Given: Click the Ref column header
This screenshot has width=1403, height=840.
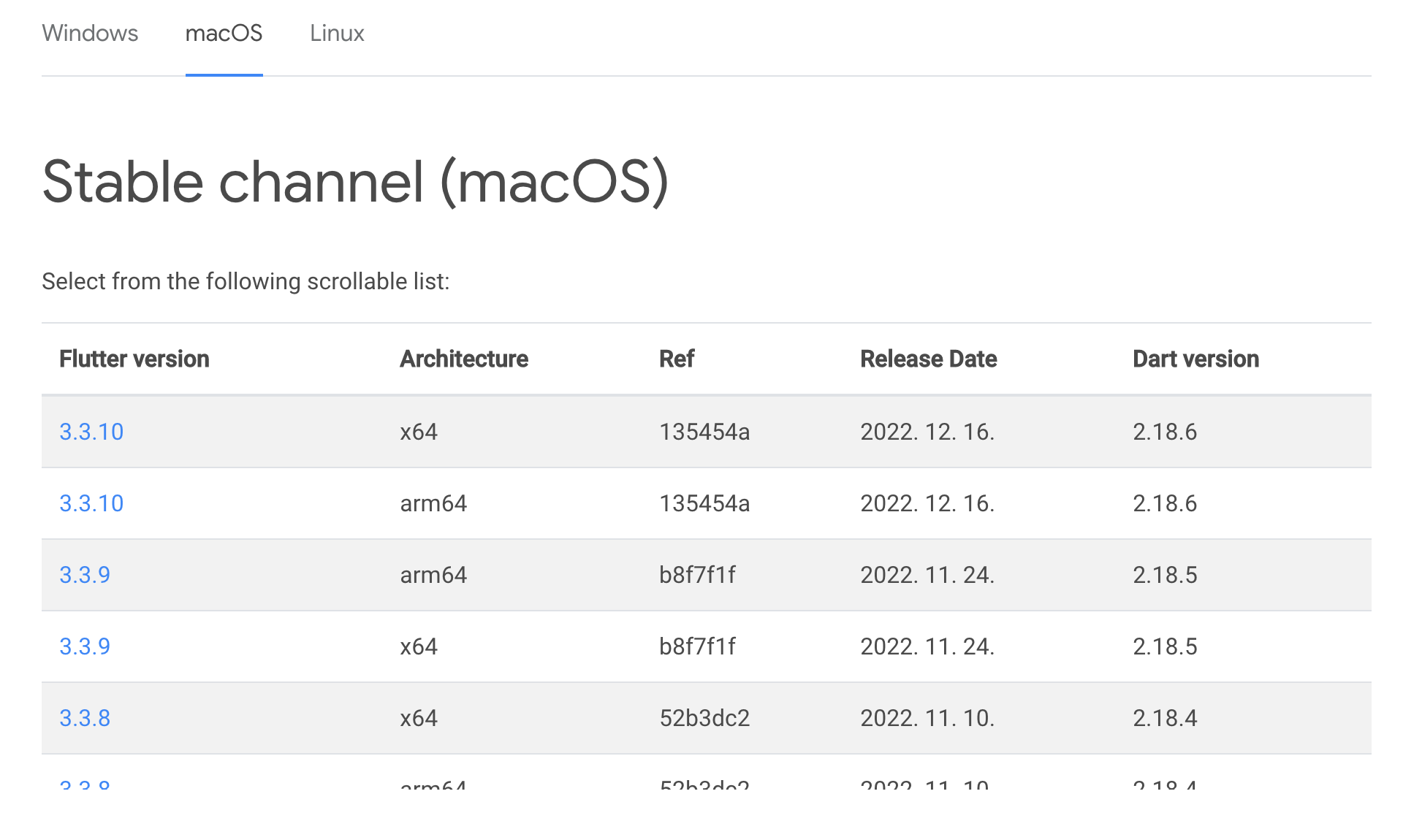Looking at the screenshot, I should coord(677,359).
